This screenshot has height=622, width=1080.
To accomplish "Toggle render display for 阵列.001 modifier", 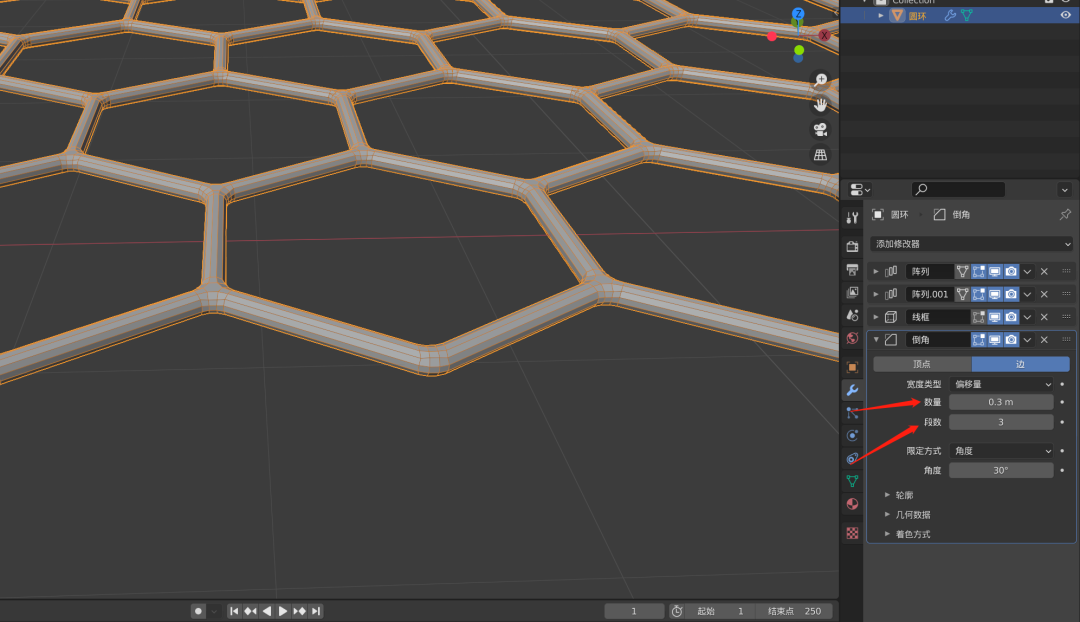I will tap(1011, 294).
